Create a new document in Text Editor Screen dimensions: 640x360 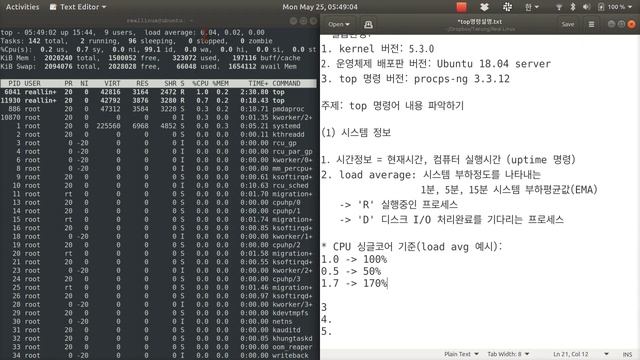(x=368, y=24)
